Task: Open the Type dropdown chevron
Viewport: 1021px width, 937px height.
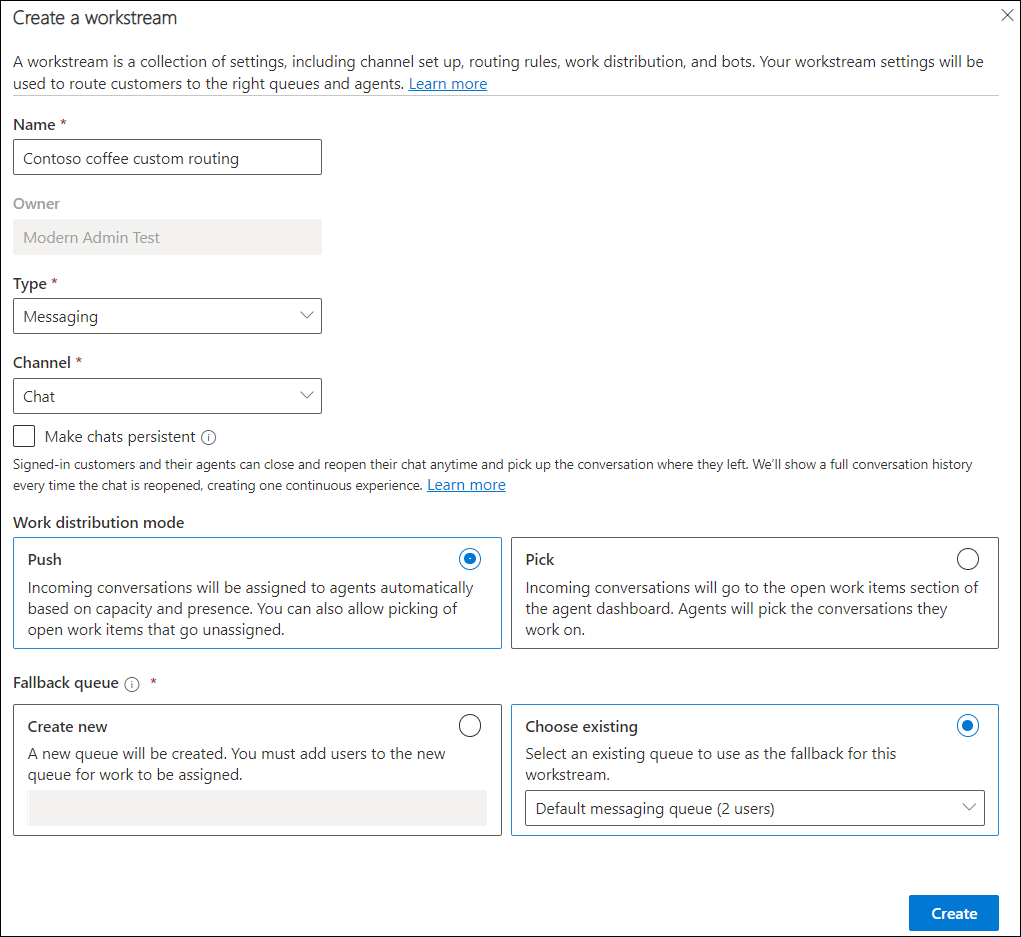Action: [x=307, y=315]
